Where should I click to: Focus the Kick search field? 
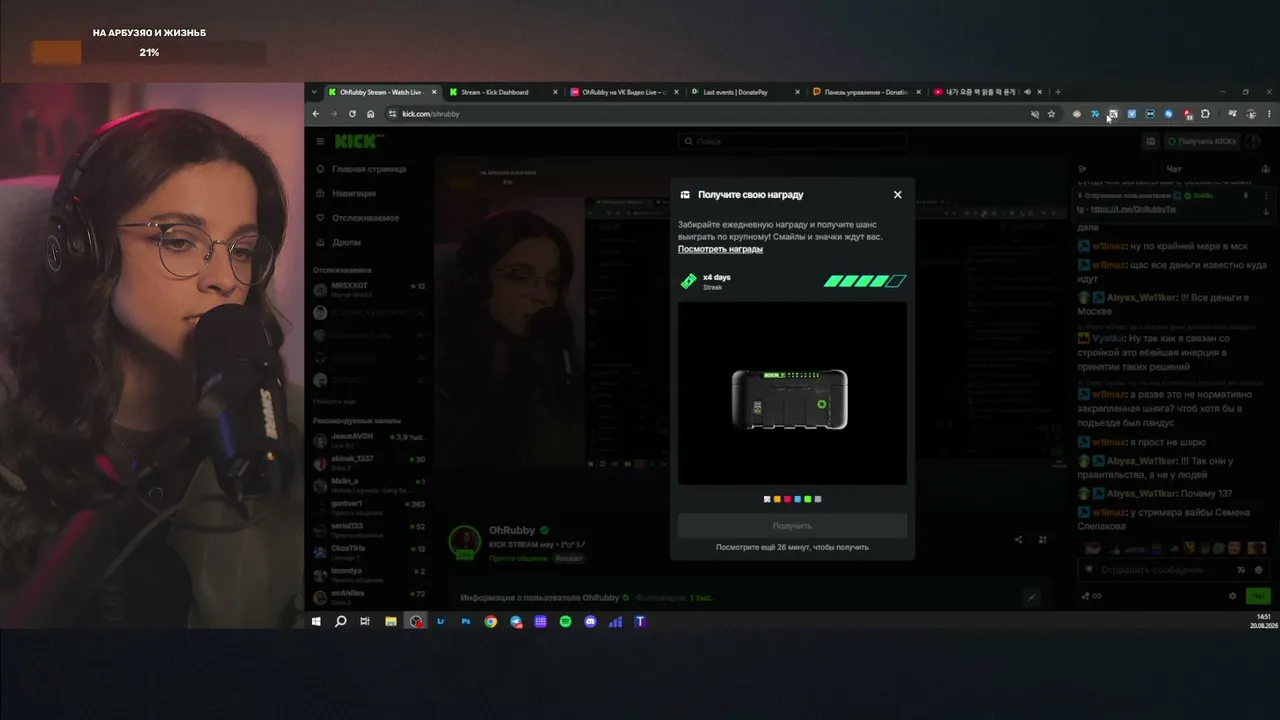[x=792, y=142]
